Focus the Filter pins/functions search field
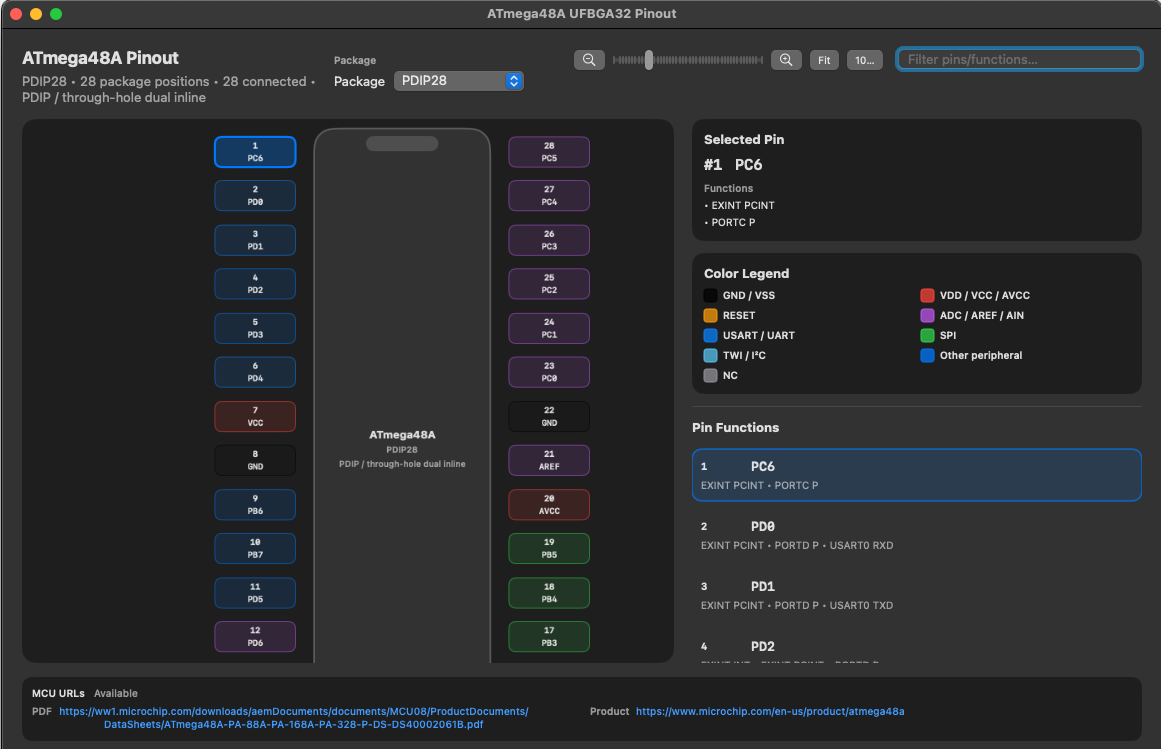The image size is (1161, 749). (x=1019, y=59)
